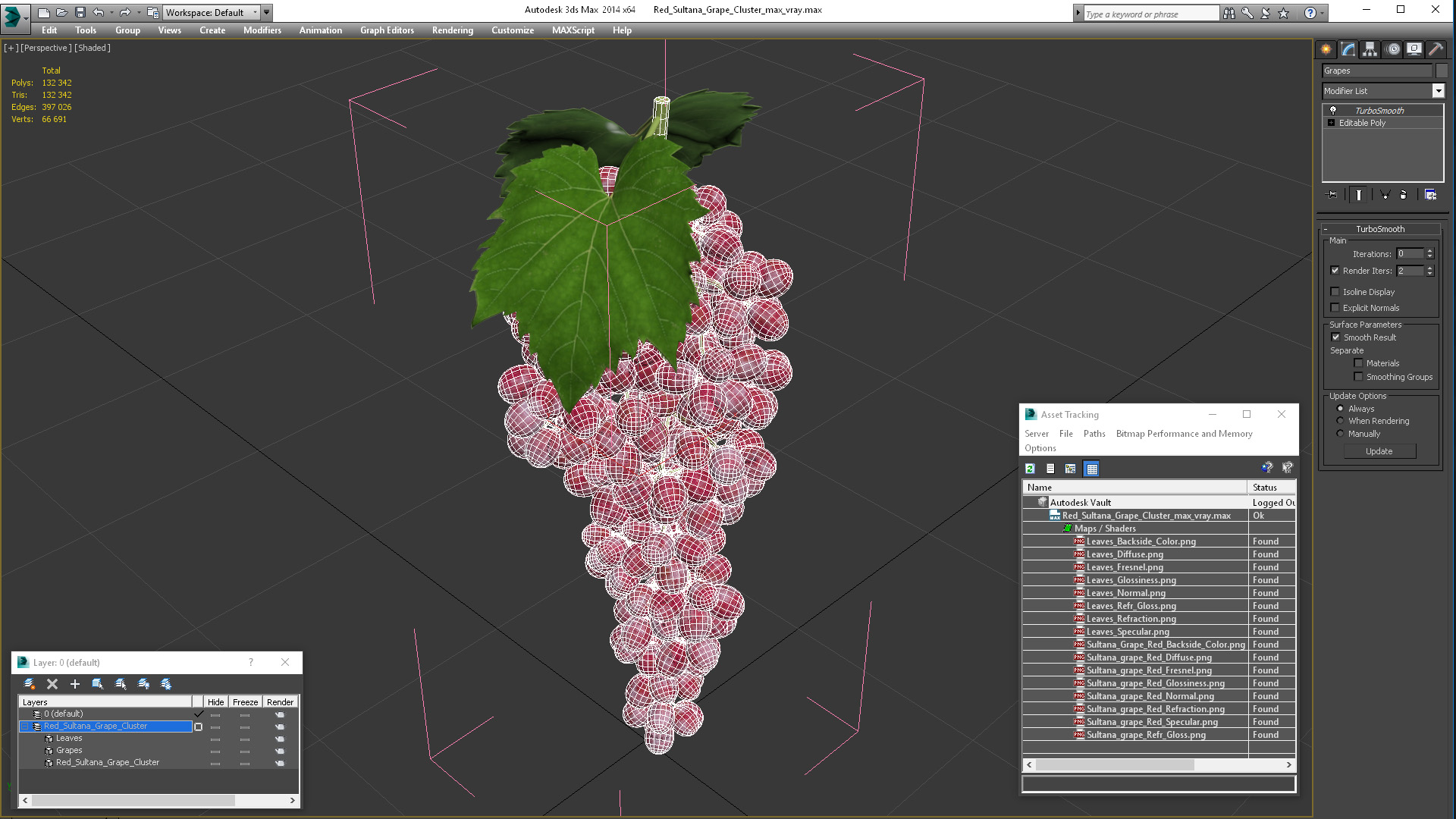The height and width of the screenshot is (819, 1456).
Task: Click the Status column header
Action: point(1271,488)
